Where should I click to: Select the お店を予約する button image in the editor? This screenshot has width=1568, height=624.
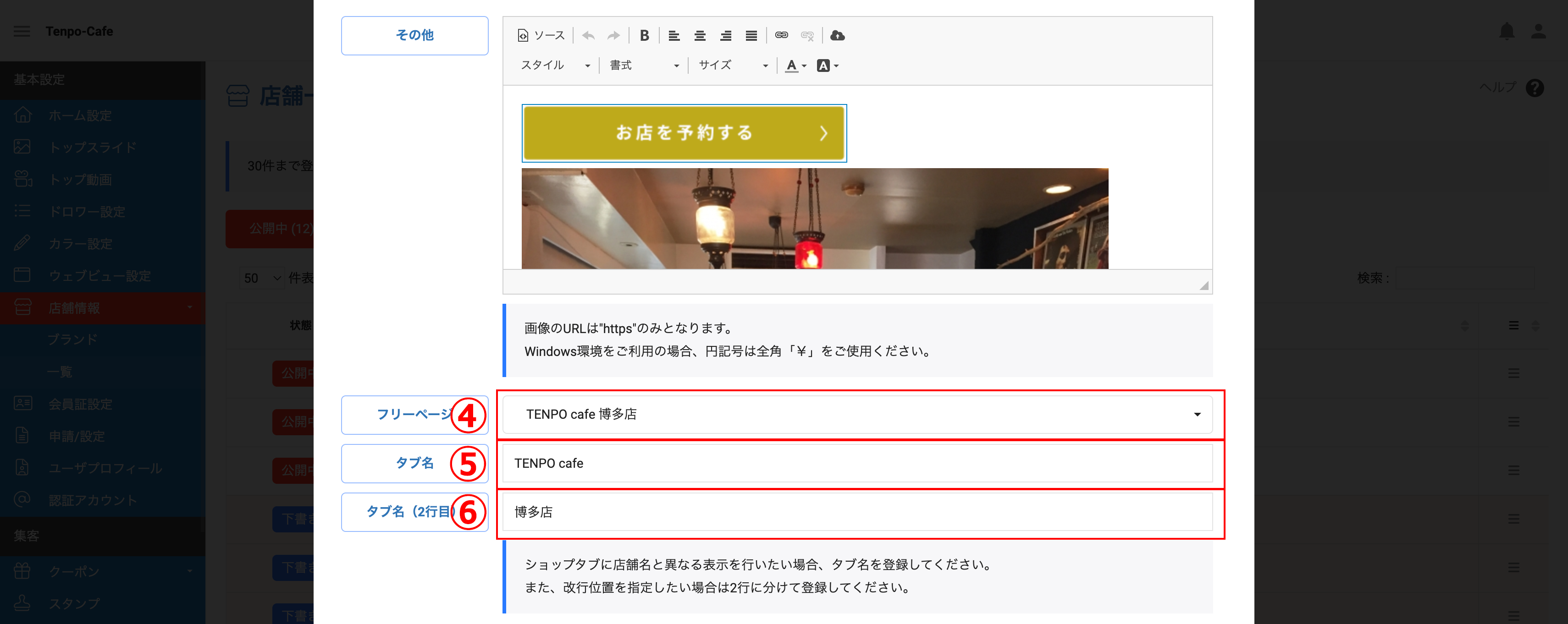pyautogui.click(x=684, y=132)
